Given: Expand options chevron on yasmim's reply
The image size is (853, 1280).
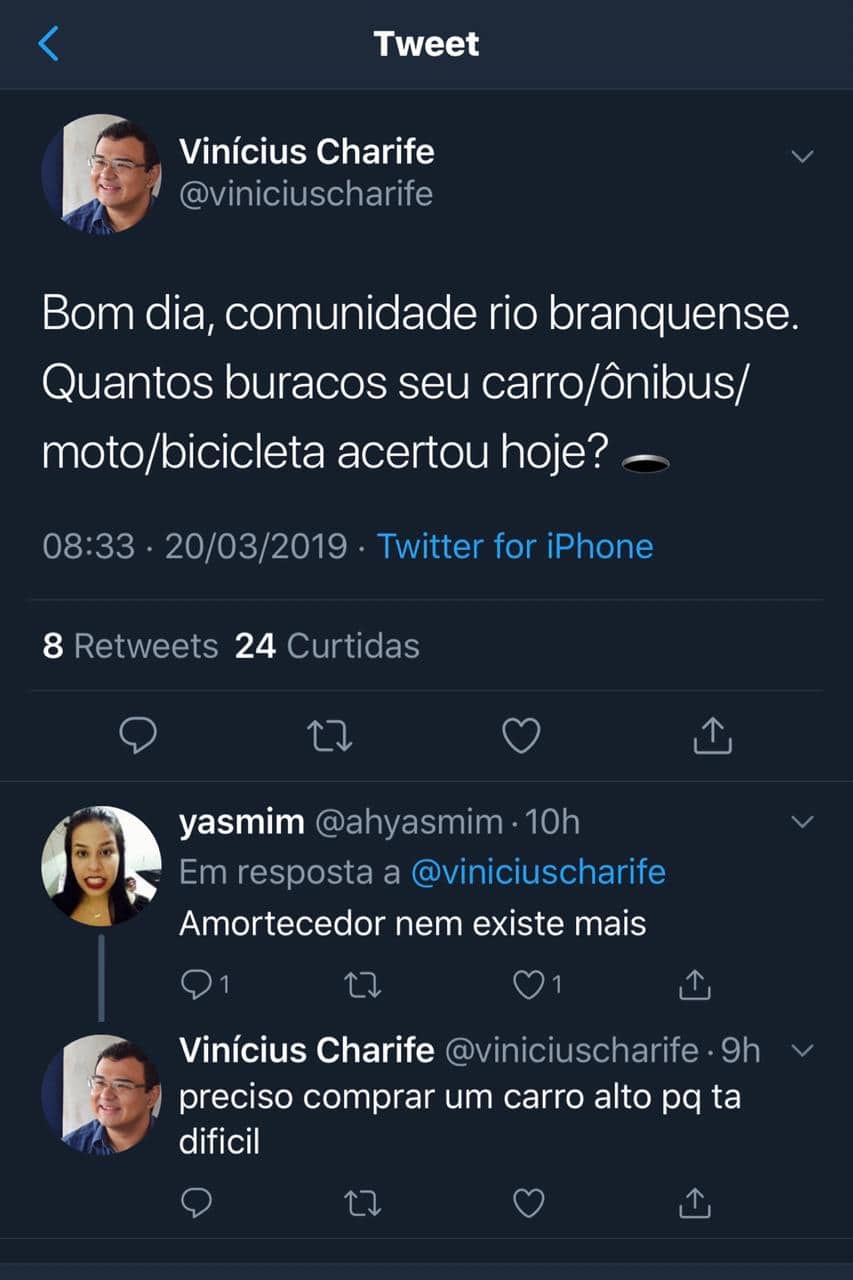Looking at the screenshot, I should [802, 822].
